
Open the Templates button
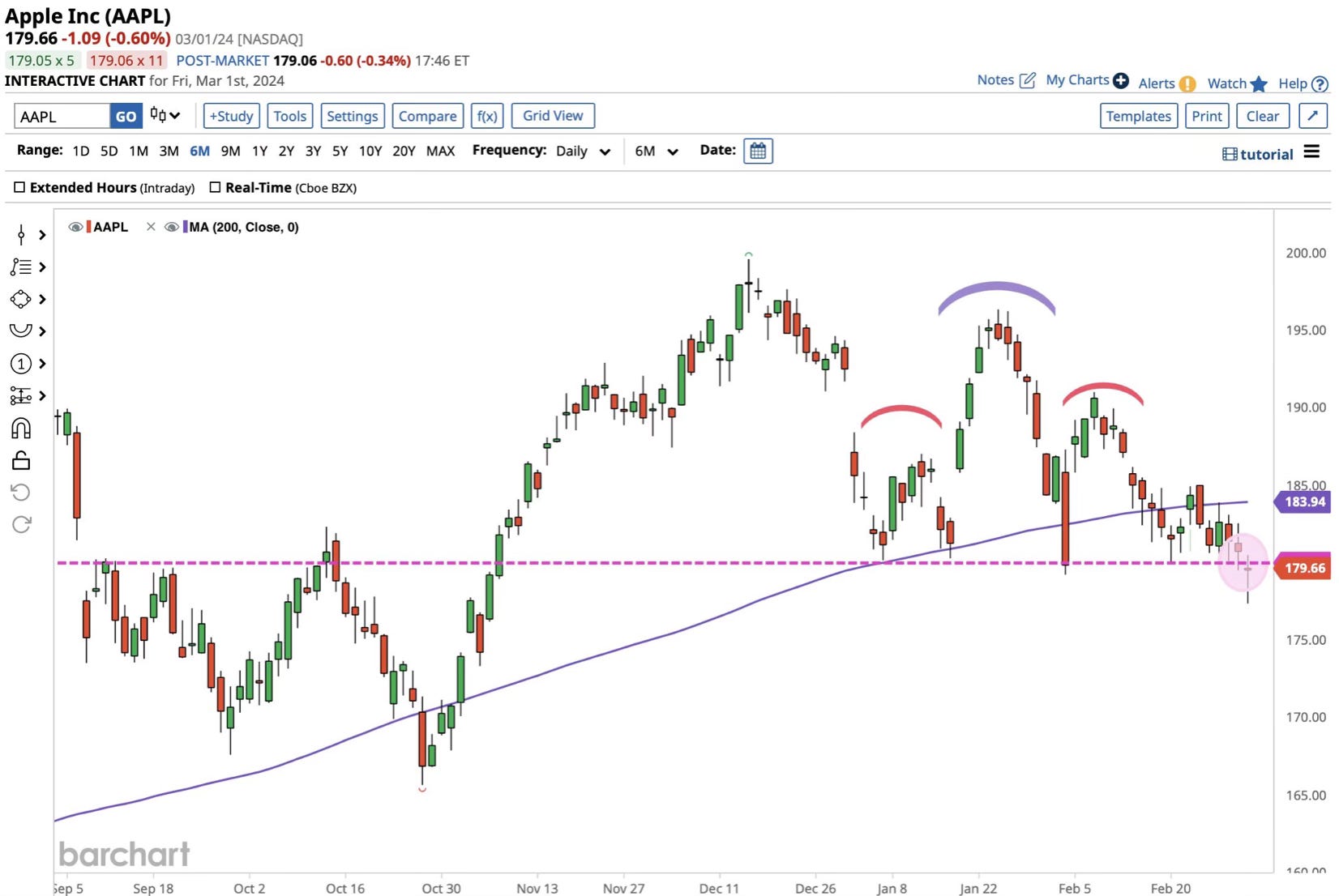(x=1139, y=116)
